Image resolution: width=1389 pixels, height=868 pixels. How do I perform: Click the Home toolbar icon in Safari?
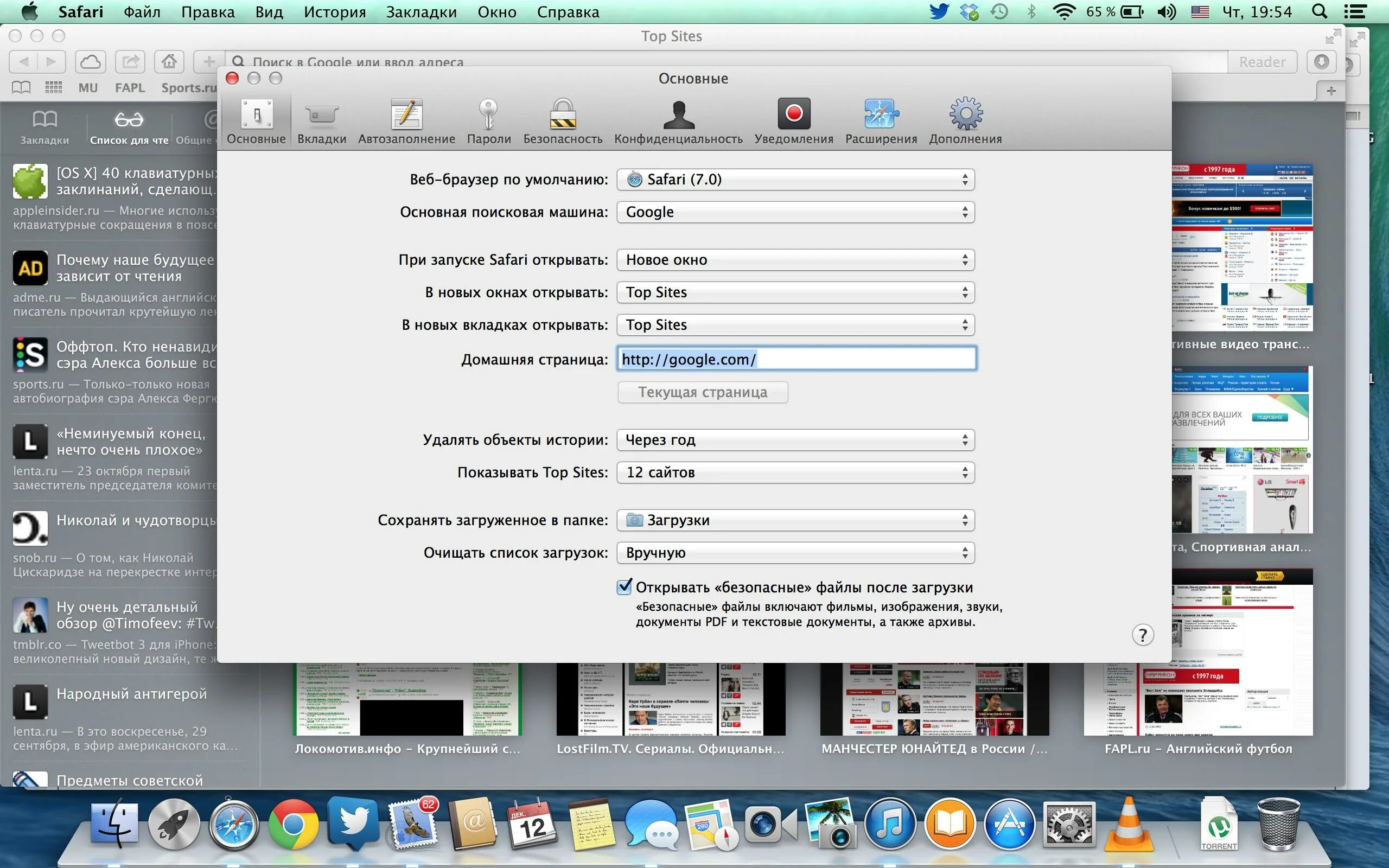point(169,61)
